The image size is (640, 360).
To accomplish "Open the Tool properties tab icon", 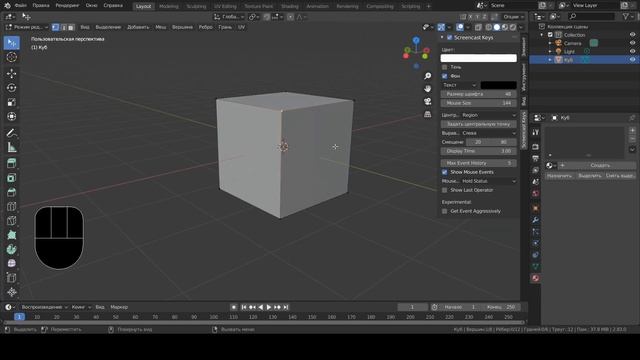I will [x=536, y=132].
